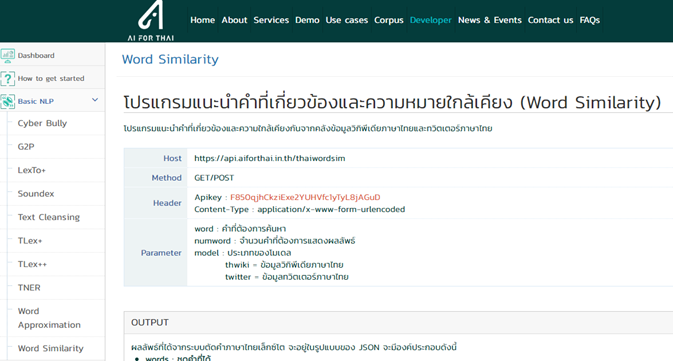Image resolution: width=673 pixels, height=361 pixels.
Task: Click the Parameter row label
Action: [x=161, y=253]
